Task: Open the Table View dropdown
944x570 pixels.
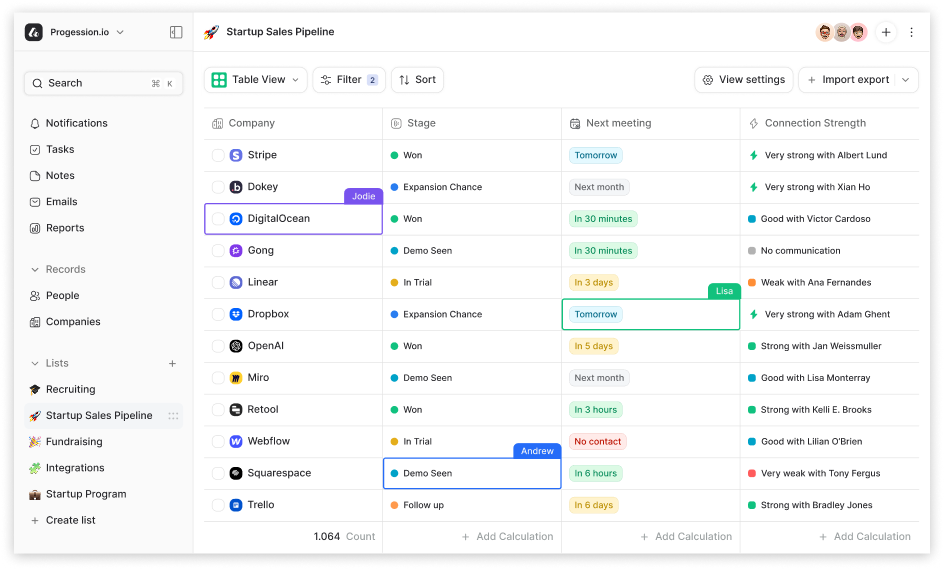Action: [256, 79]
